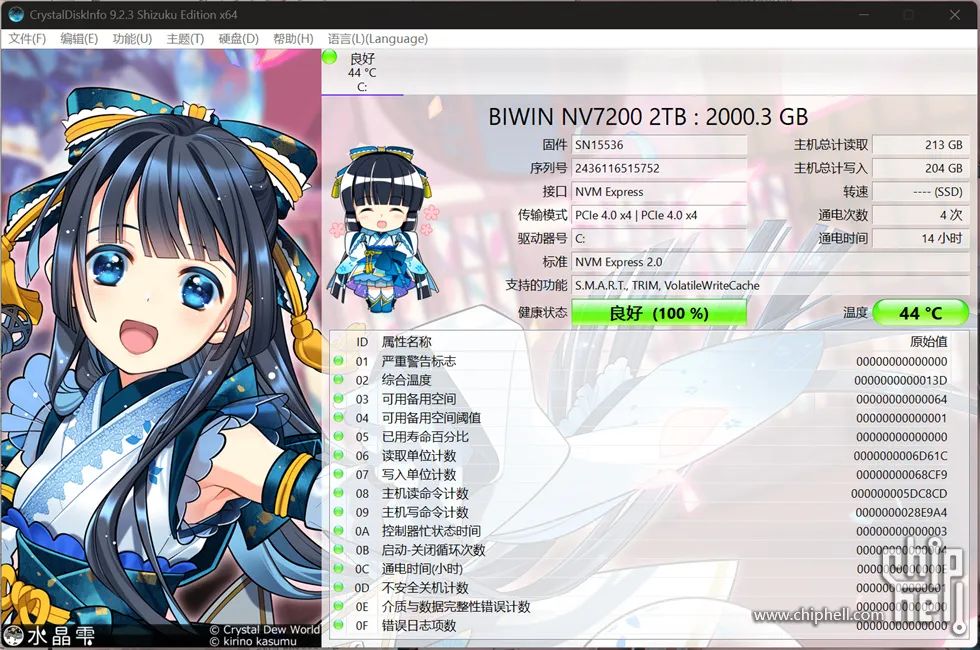This screenshot has width=980, height=650.
Task: Click the 原始值 column header
Action: coord(929,342)
